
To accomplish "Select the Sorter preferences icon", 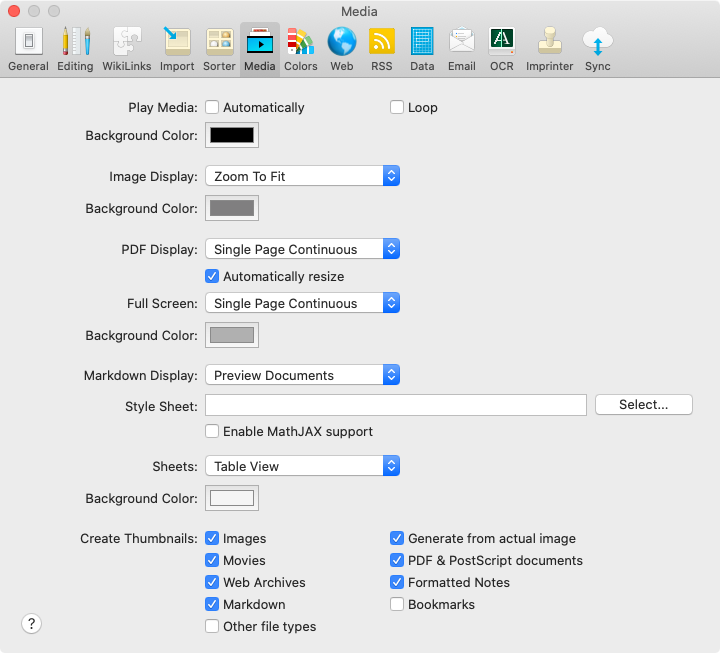I will pyautogui.click(x=220, y=49).
